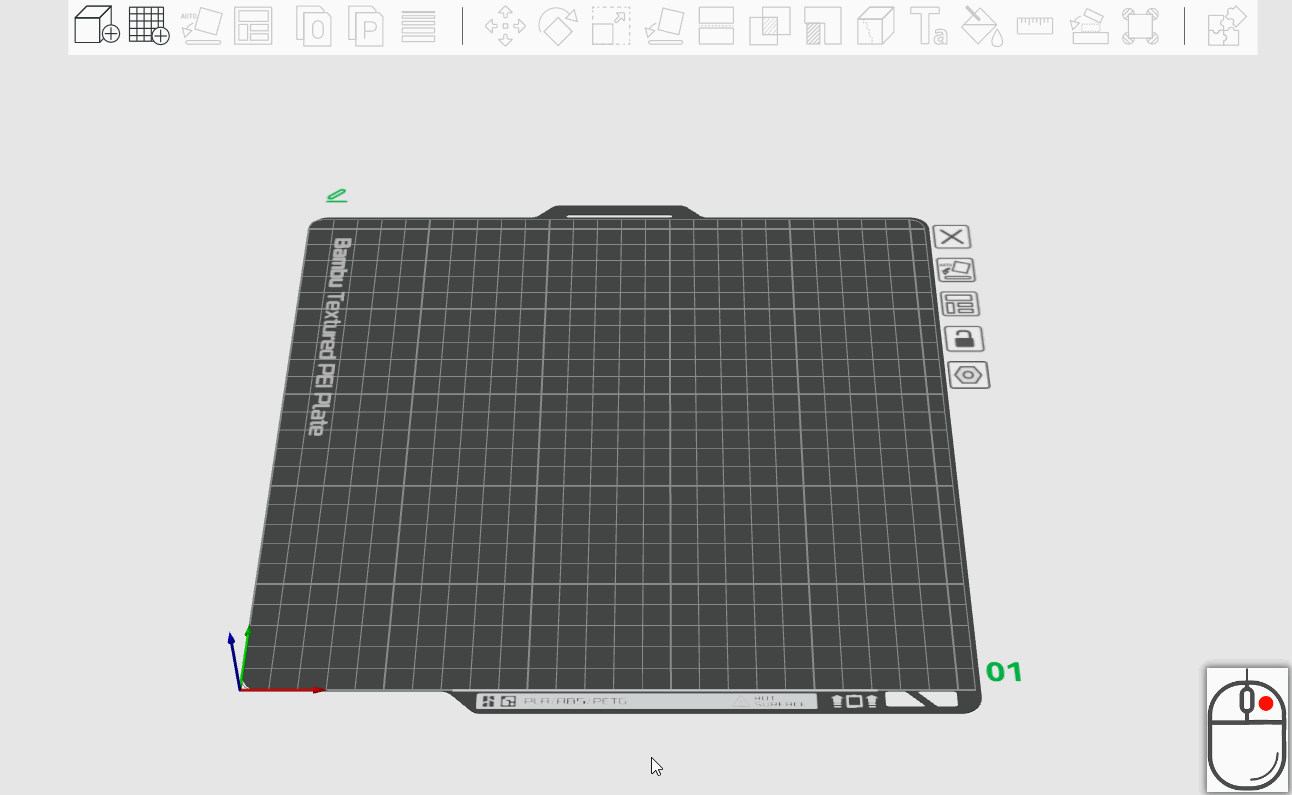Image resolution: width=1292 pixels, height=795 pixels.
Task: Open the Assembly view puzzle icon
Action: click(x=1227, y=26)
